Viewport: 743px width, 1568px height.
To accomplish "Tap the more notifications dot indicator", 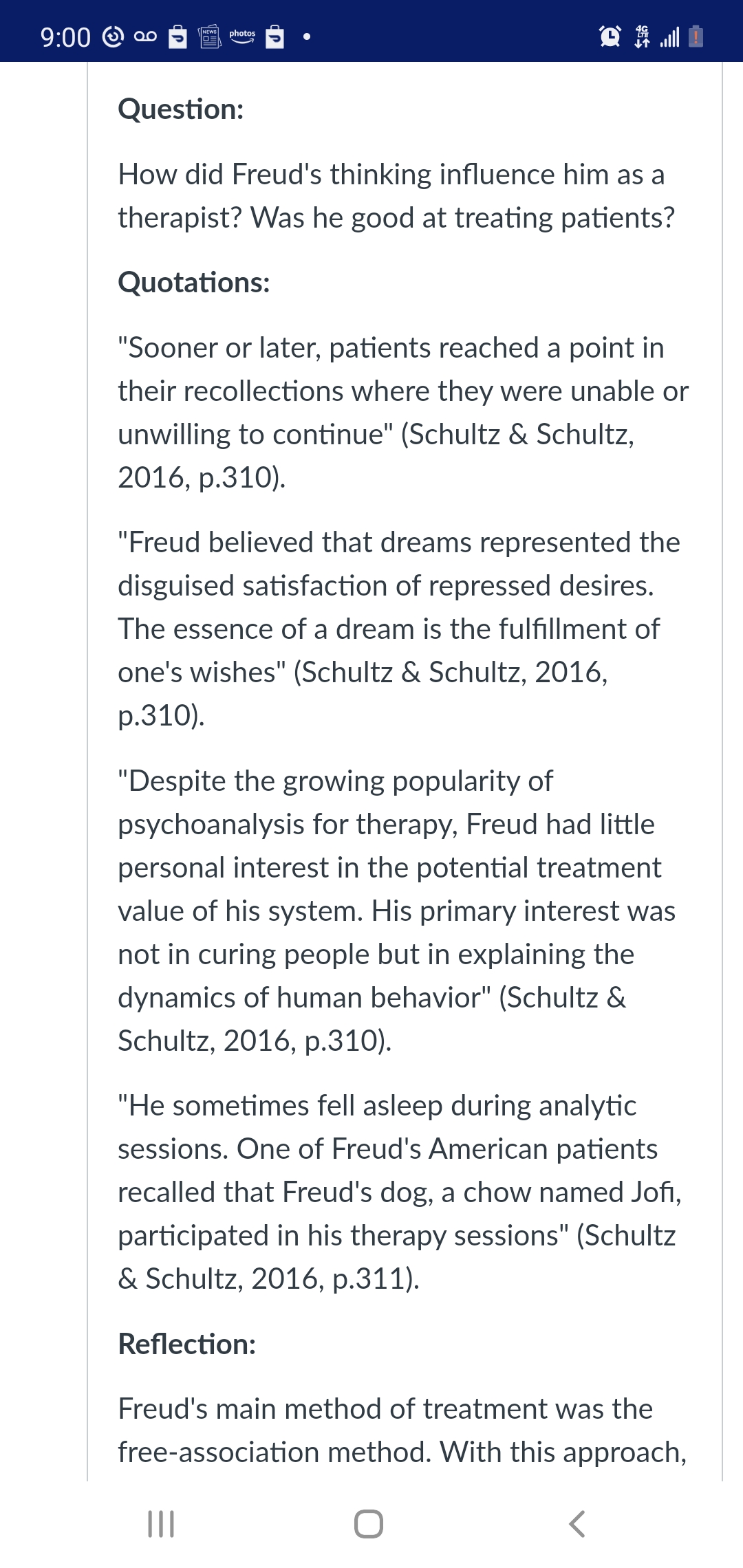I will pyautogui.click(x=307, y=36).
